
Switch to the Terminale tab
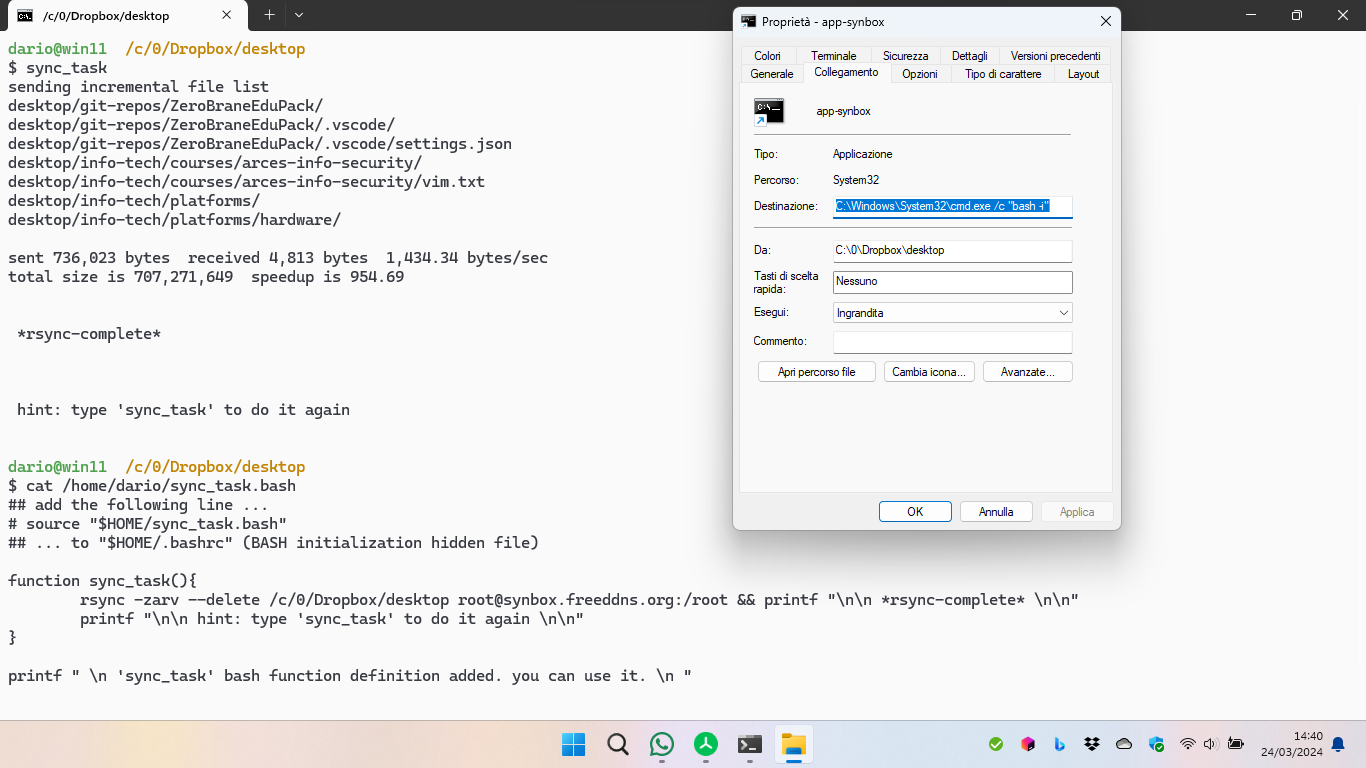(833, 56)
